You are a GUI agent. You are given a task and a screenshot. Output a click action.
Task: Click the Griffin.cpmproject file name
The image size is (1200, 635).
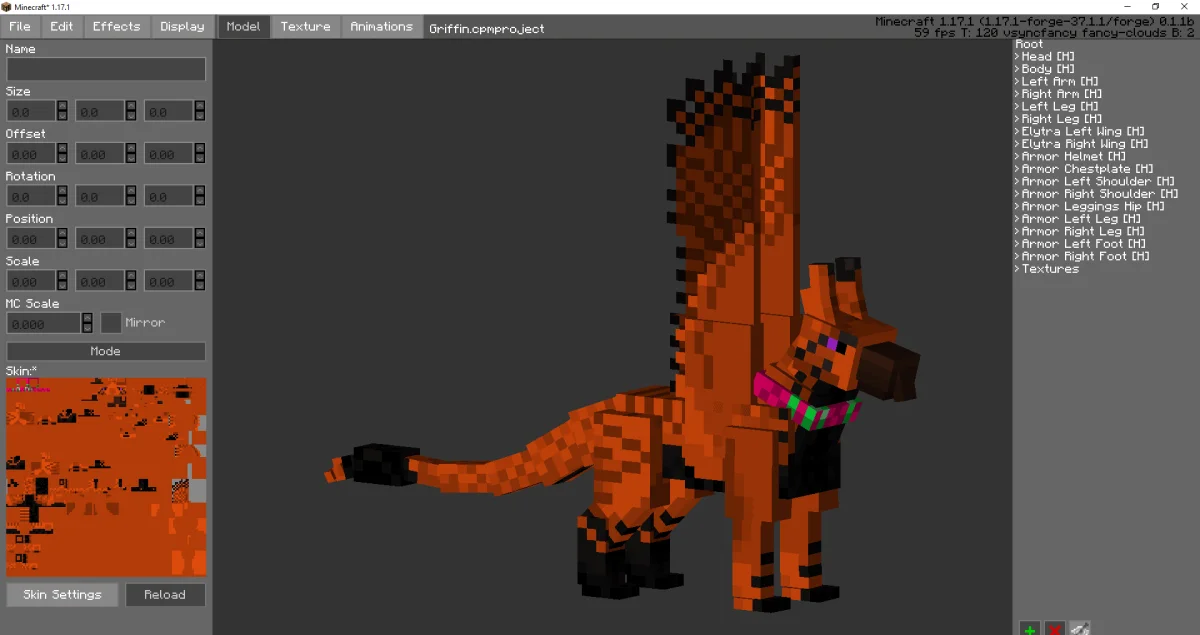pos(487,29)
